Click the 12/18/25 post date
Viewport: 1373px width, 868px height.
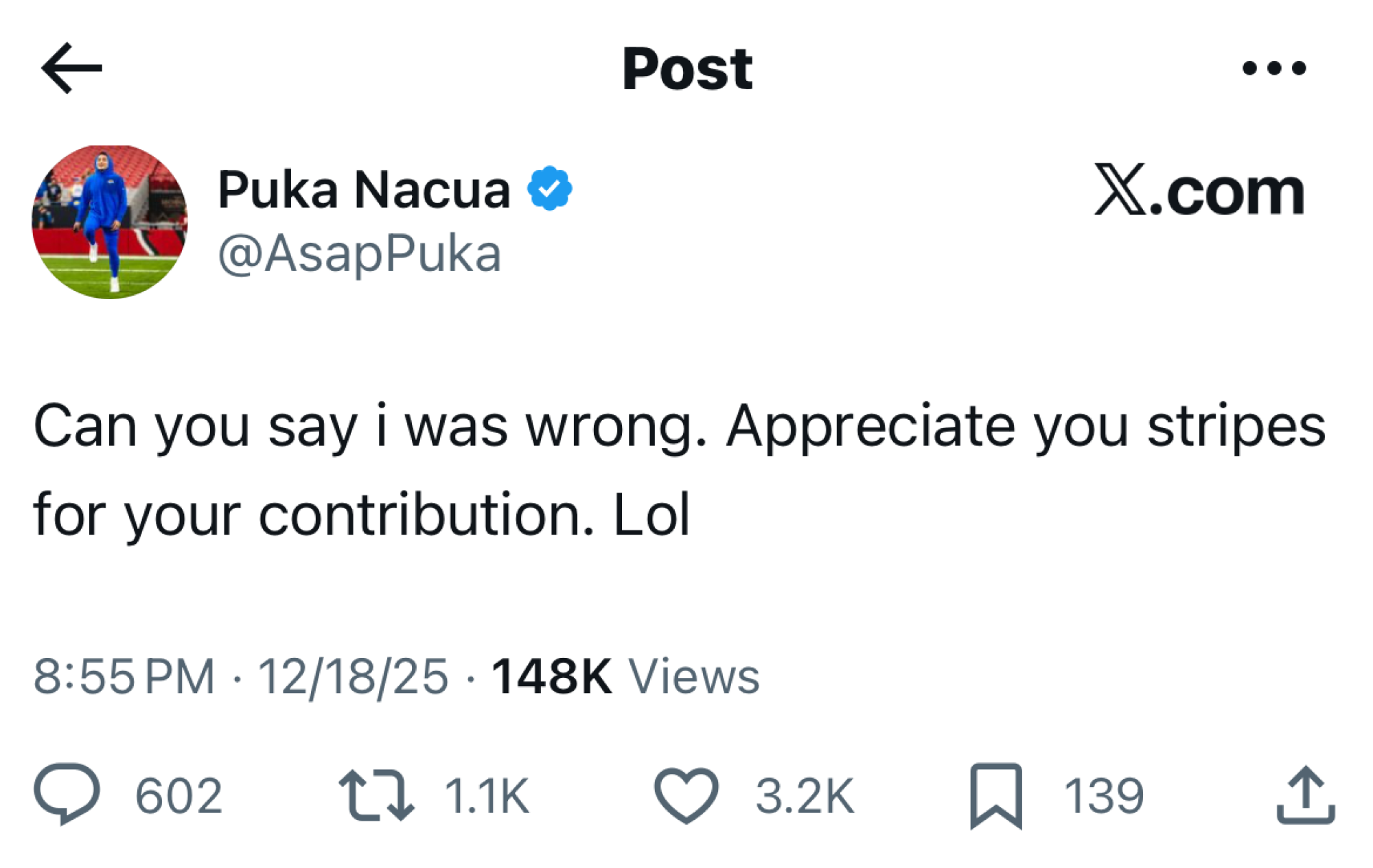click(x=353, y=677)
